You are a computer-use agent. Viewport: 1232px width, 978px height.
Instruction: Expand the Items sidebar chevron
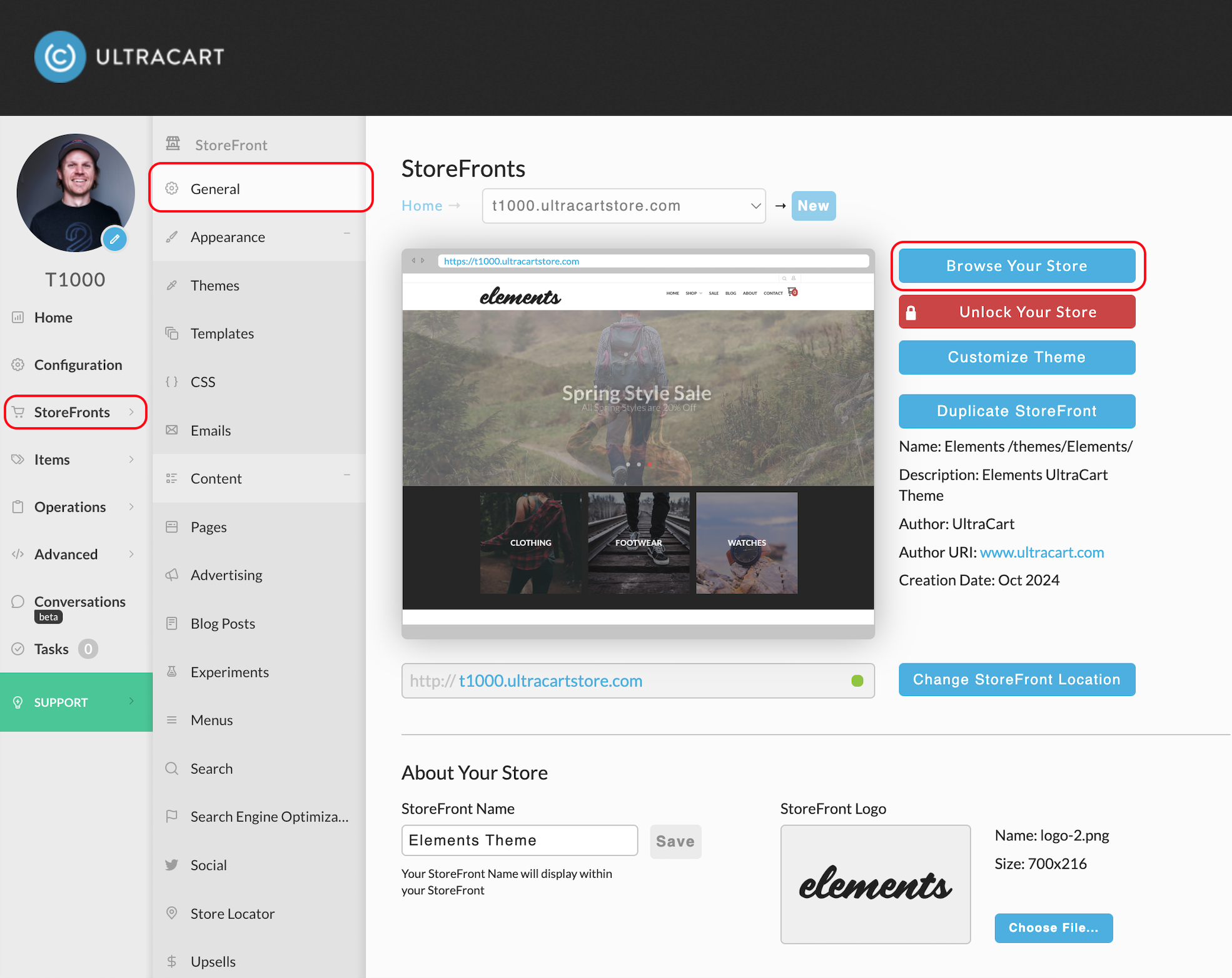(131, 459)
